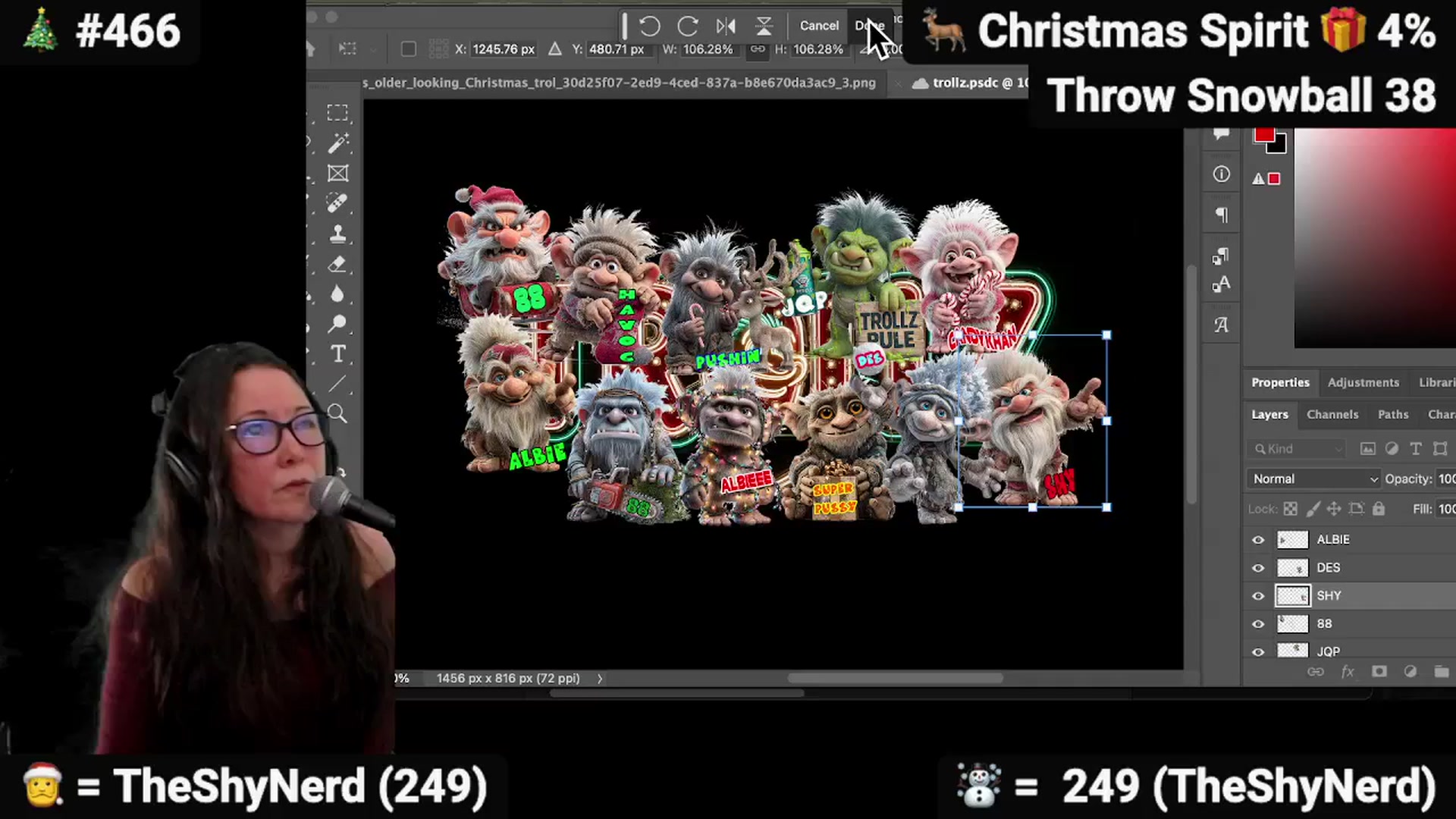This screenshot has height=819, width=1456.
Task: Lock all with padlock icon
Action: [x=1379, y=509]
